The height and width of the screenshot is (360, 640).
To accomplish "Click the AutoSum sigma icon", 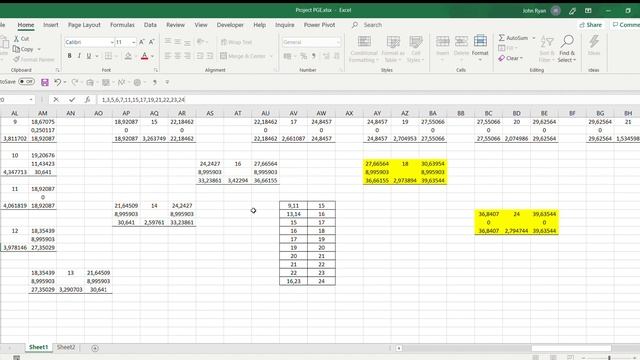I will pos(502,38).
